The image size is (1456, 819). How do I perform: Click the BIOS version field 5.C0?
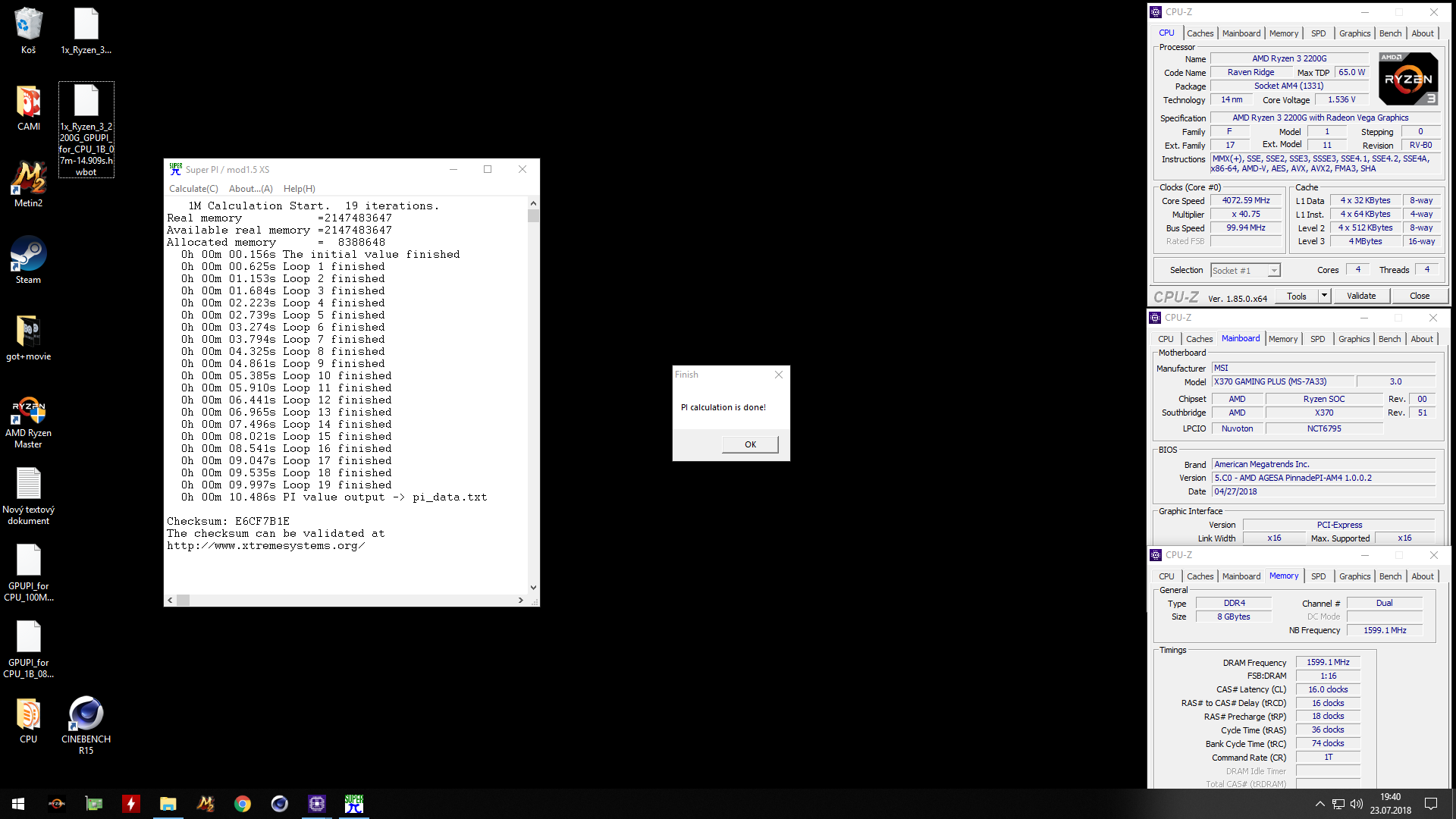tap(1323, 479)
